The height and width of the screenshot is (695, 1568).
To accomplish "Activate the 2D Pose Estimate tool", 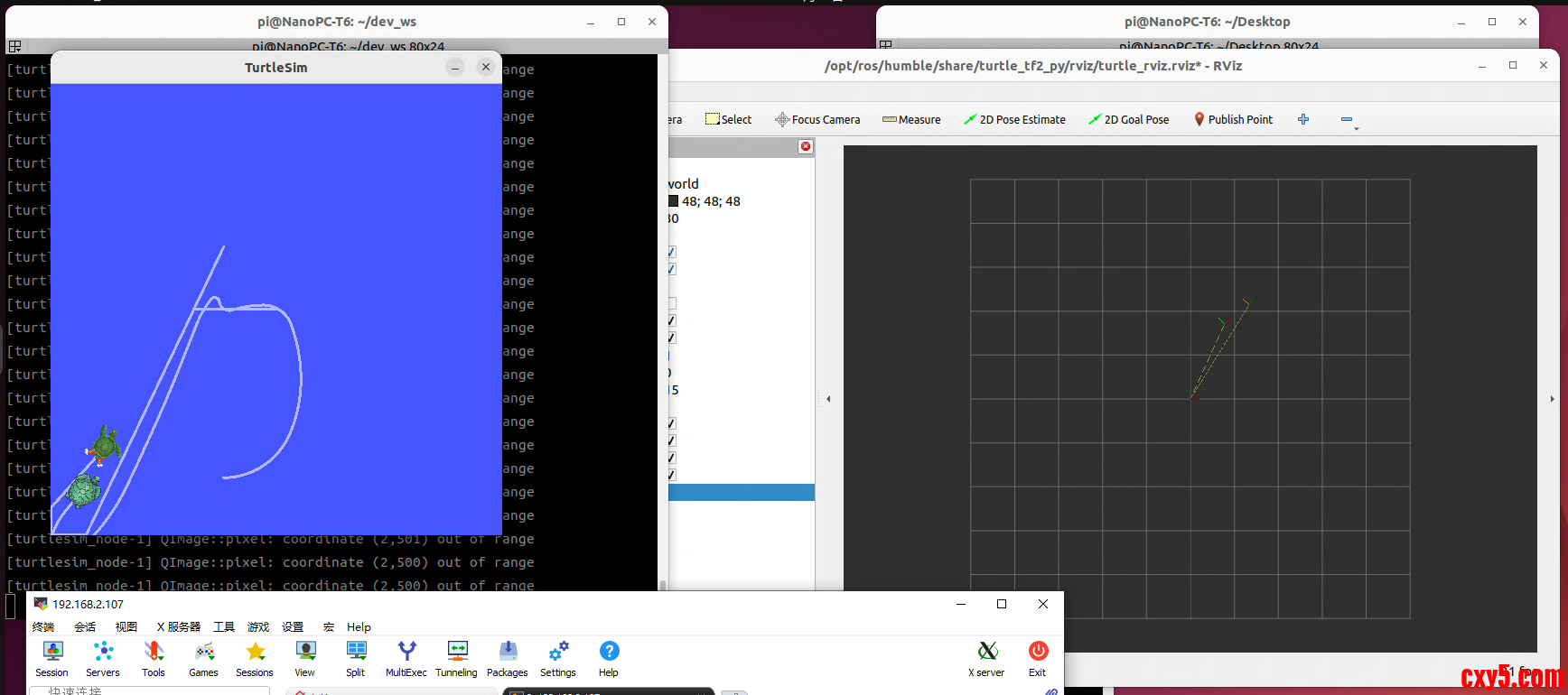I will click(x=1014, y=119).
